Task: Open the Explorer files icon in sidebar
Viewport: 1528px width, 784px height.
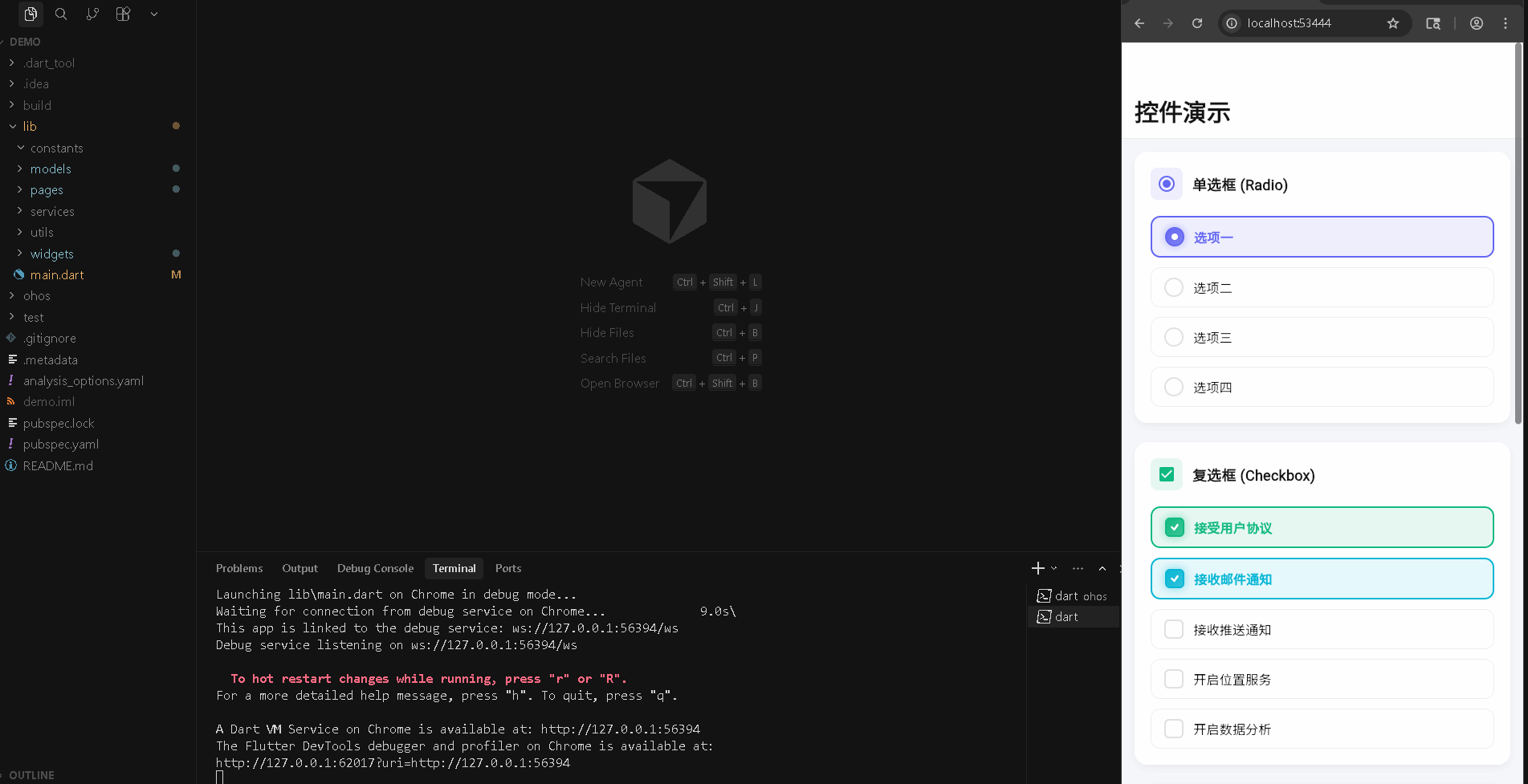Action: click(31, 14)
